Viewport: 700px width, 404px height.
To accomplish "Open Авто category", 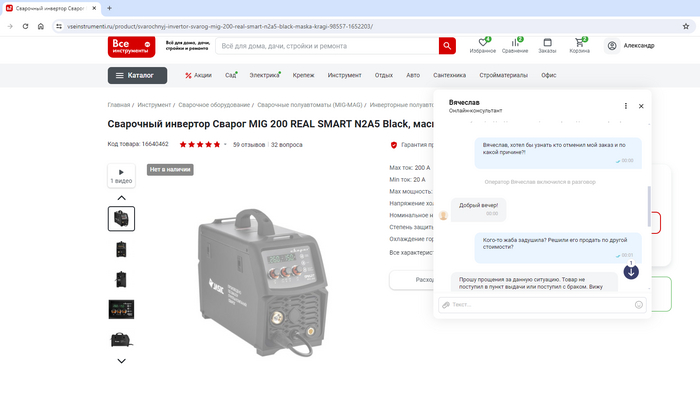I will coord(413,75).
